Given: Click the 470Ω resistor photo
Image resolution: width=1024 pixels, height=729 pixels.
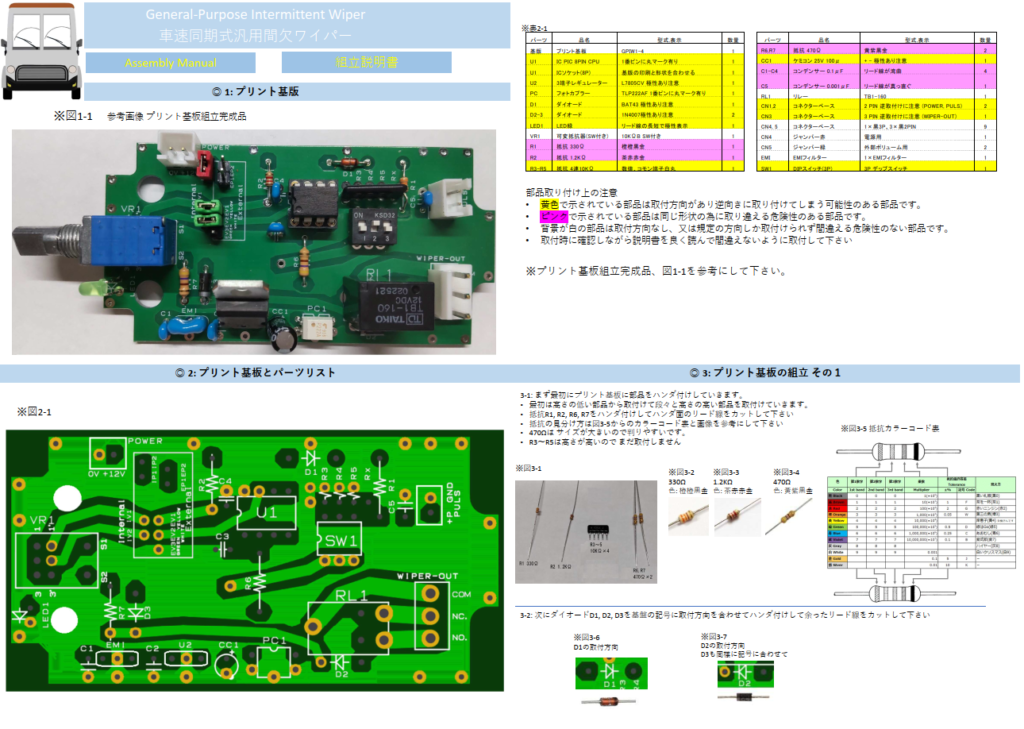Looking at the screenshot, I should tap(790, 516).
